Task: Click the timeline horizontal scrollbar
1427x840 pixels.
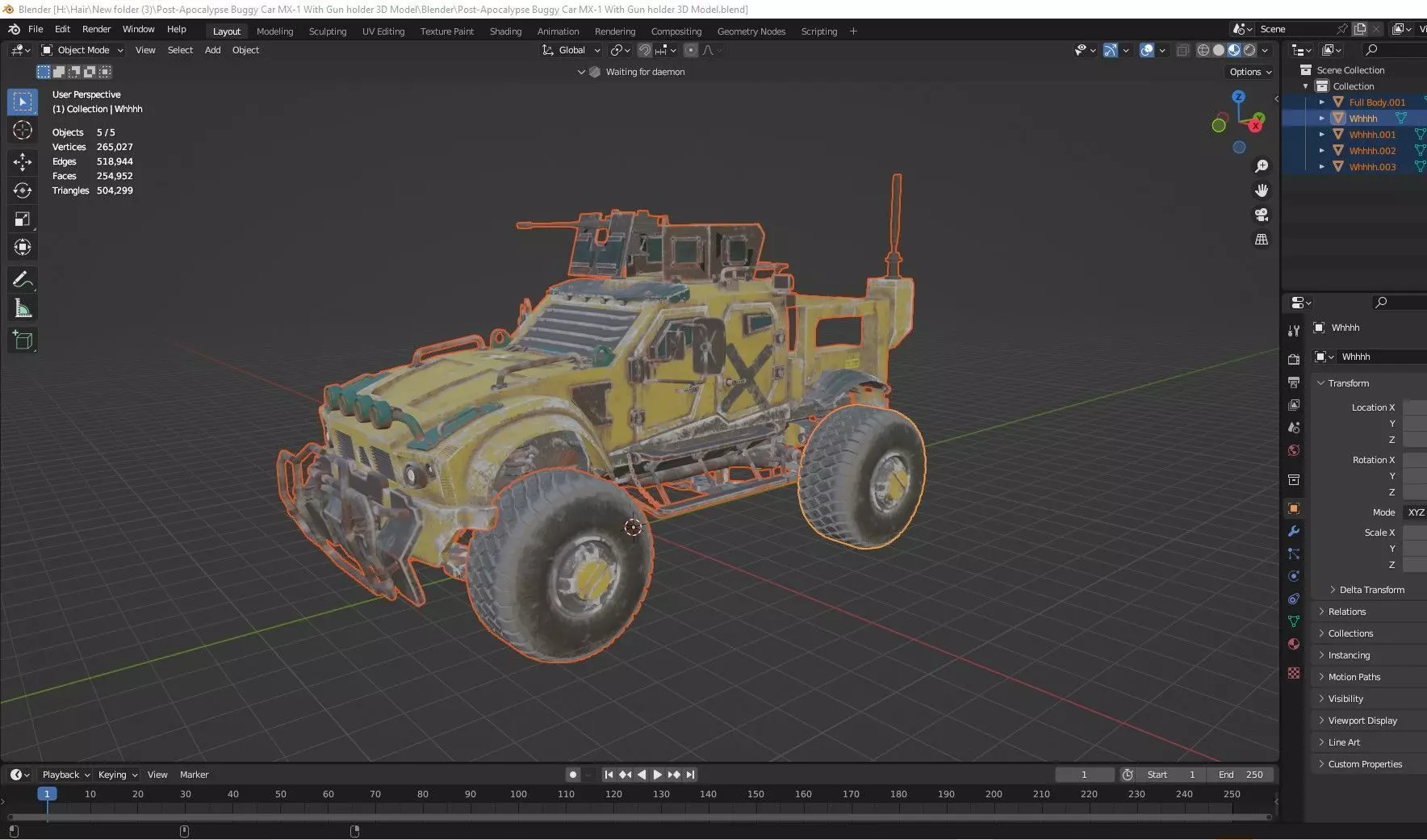Action: pos(639,817)
